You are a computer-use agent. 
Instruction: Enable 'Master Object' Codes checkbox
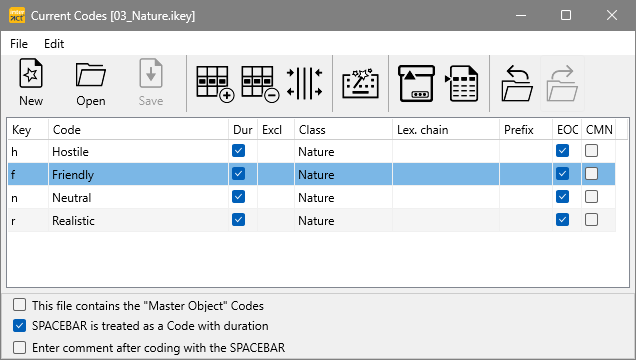19,305
